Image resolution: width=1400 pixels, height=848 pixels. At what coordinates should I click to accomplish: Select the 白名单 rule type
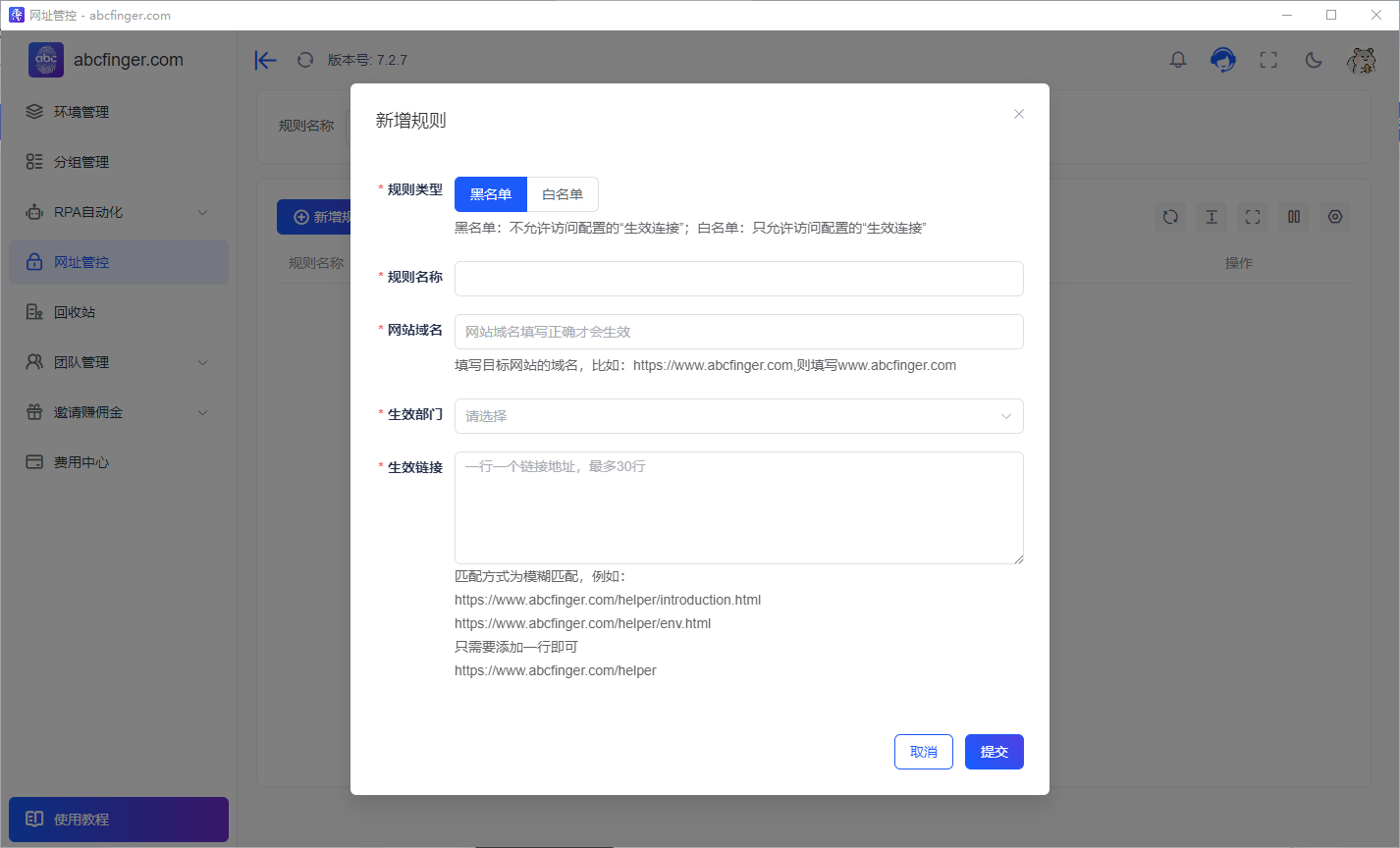[563, 194]
